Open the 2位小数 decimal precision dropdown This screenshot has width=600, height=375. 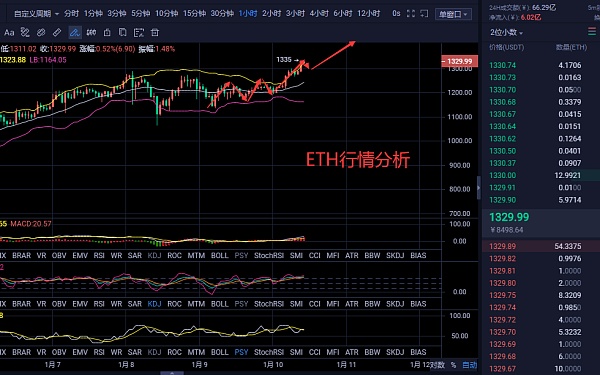(x=506, y=33)
